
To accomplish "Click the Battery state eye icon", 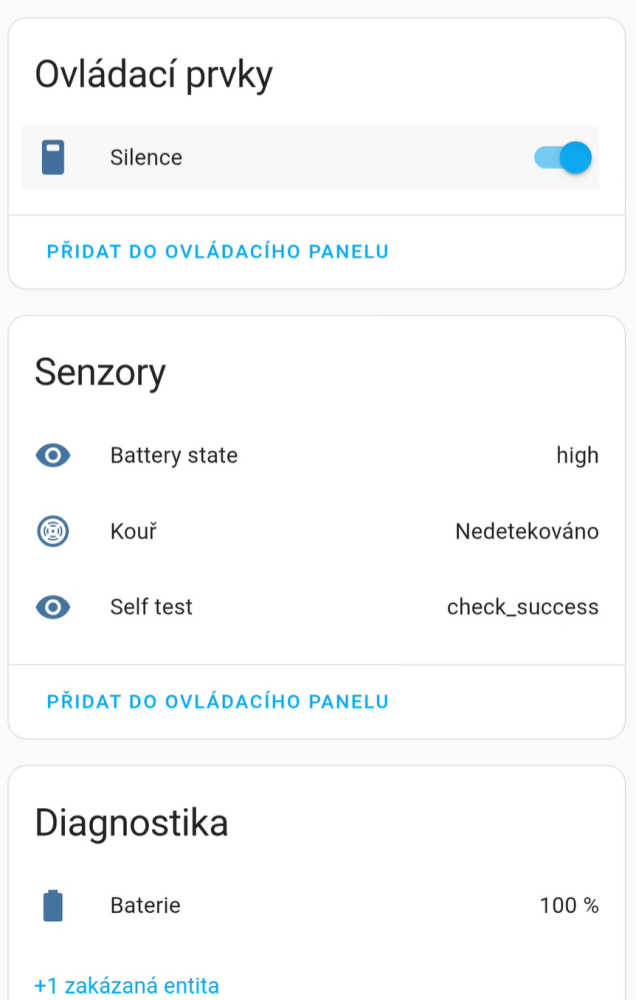I will tap(53, 456).
